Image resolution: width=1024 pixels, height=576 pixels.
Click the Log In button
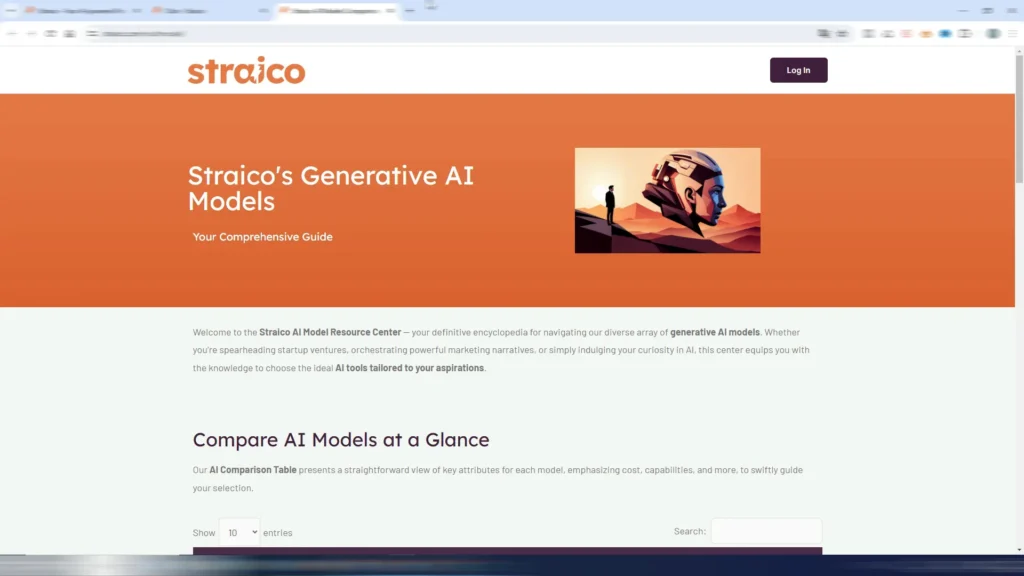tap(798, 70)
